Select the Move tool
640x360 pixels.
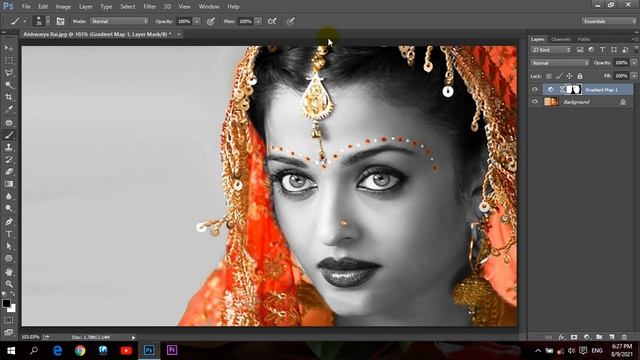click(9, 48)
